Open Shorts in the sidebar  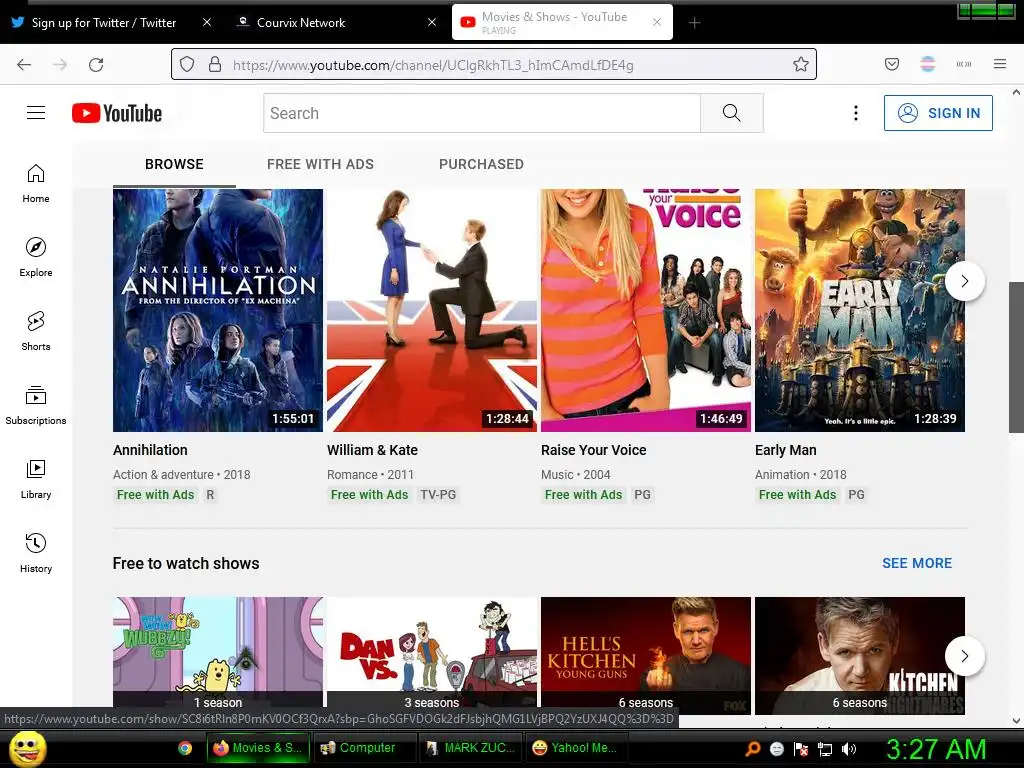[36, 331]
